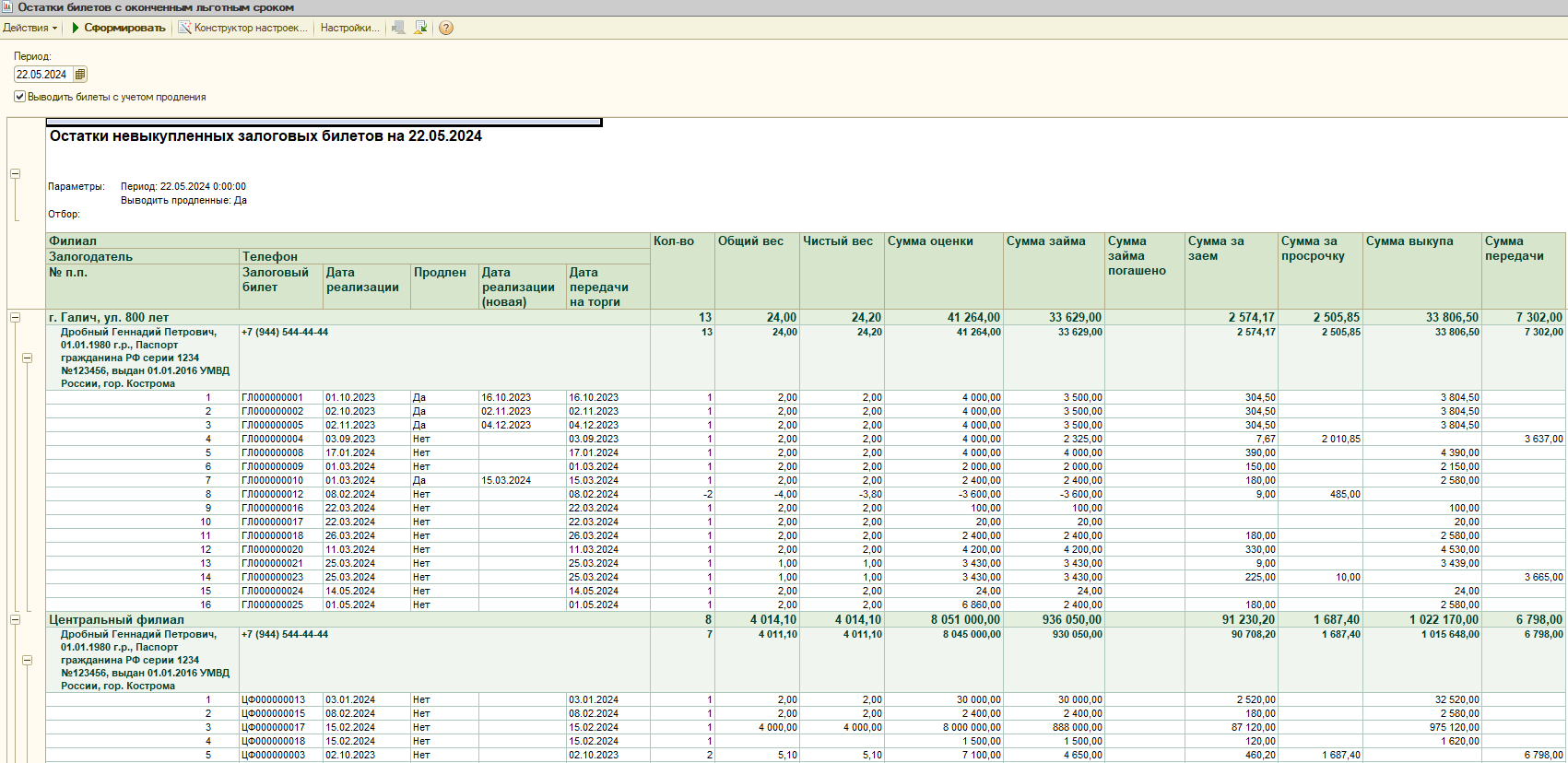
Task: Collapse the pledger subgroup under Центральный филиал
Action: [x=27, y=660]
